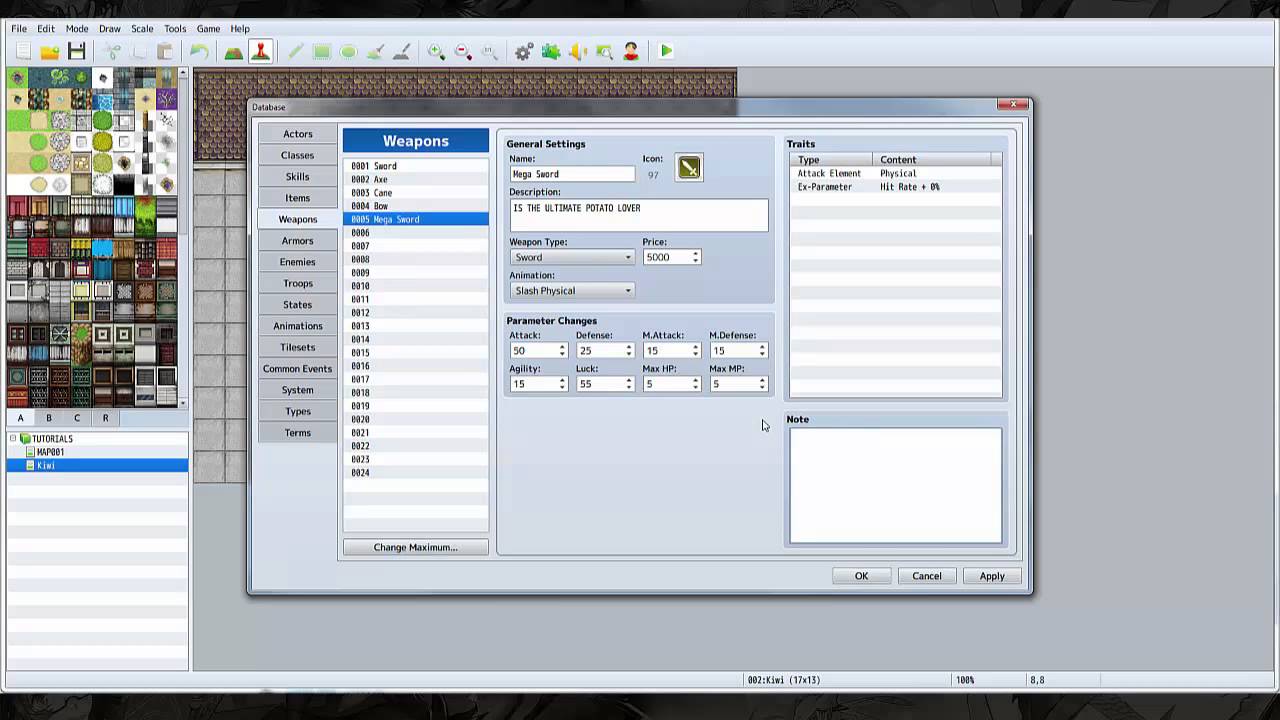Select the Shadow Pen tool
The height and width of the screenshot is (720, 1280).
click(400, 51)
